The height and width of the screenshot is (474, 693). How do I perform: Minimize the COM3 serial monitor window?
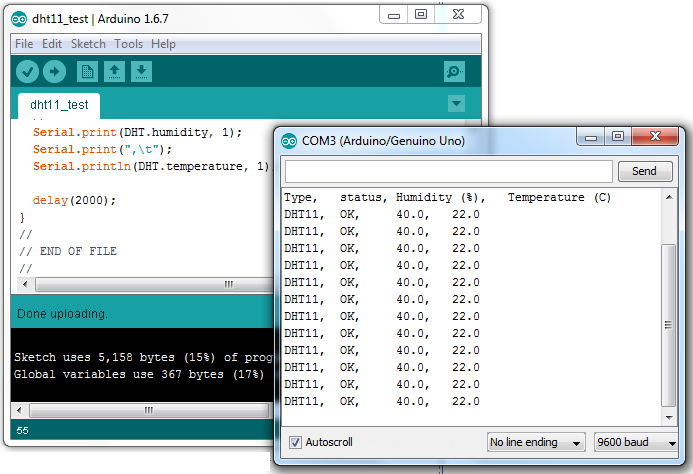click(591, 137)
